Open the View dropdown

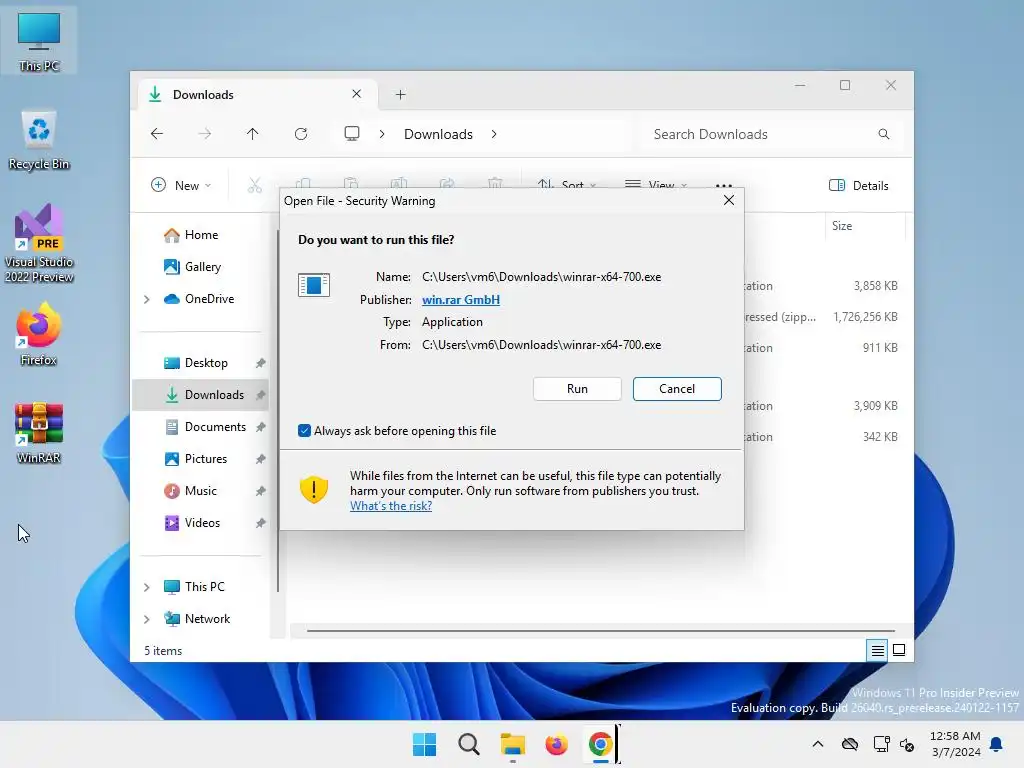(656, 185)
